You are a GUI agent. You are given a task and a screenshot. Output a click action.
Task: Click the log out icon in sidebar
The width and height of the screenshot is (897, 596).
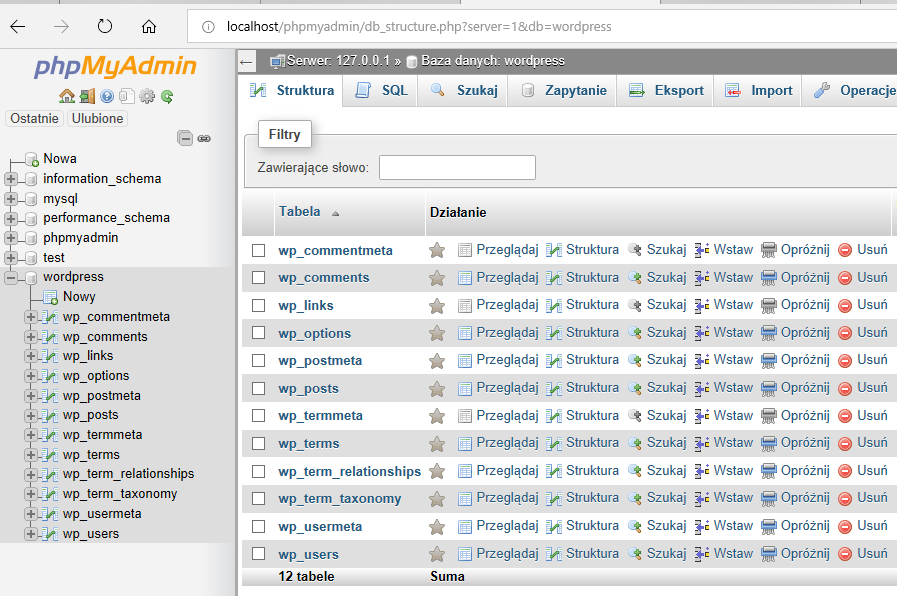[x=87, y=96]
